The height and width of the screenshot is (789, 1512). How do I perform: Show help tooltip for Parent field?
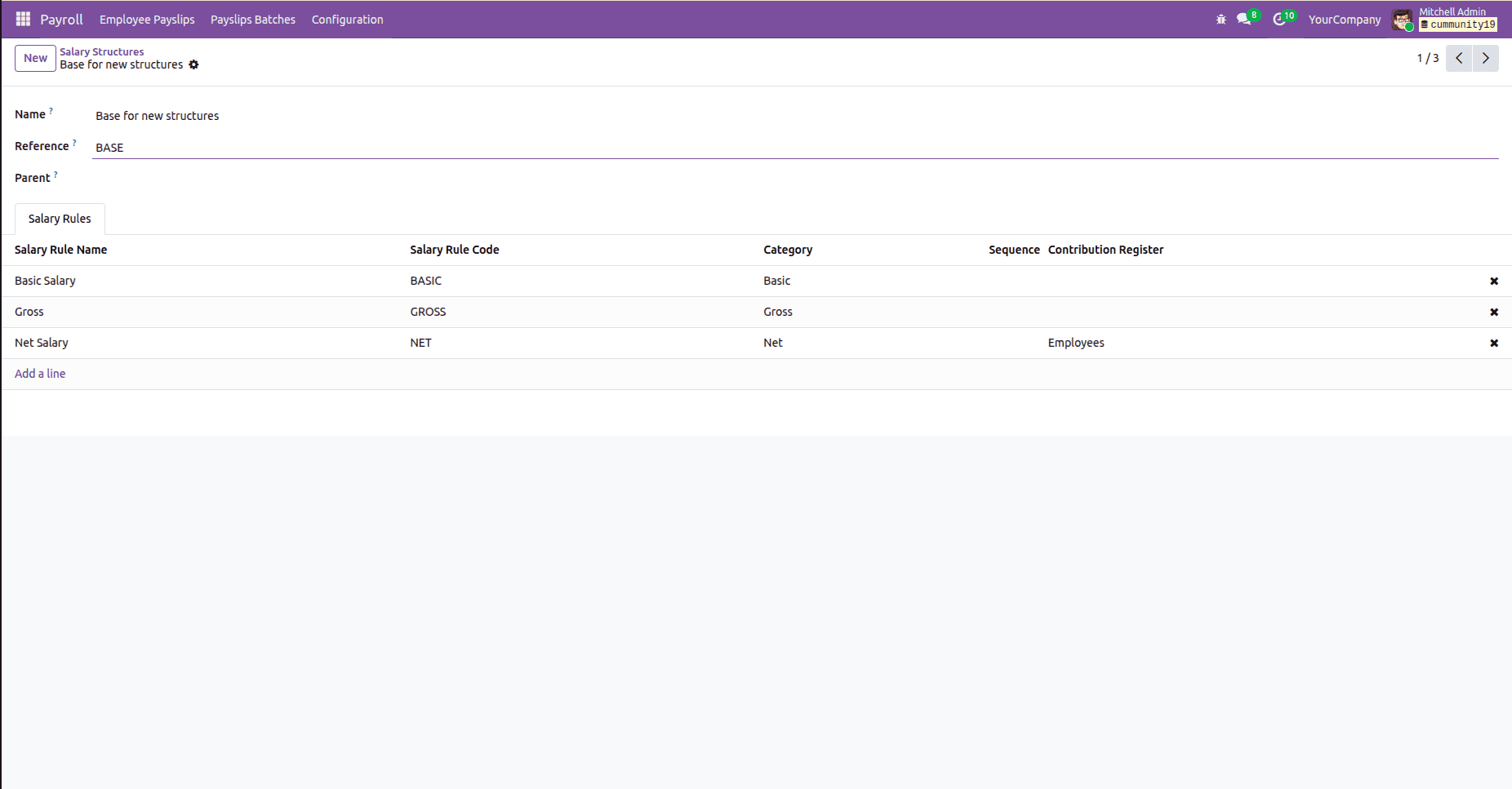(56, 174)
